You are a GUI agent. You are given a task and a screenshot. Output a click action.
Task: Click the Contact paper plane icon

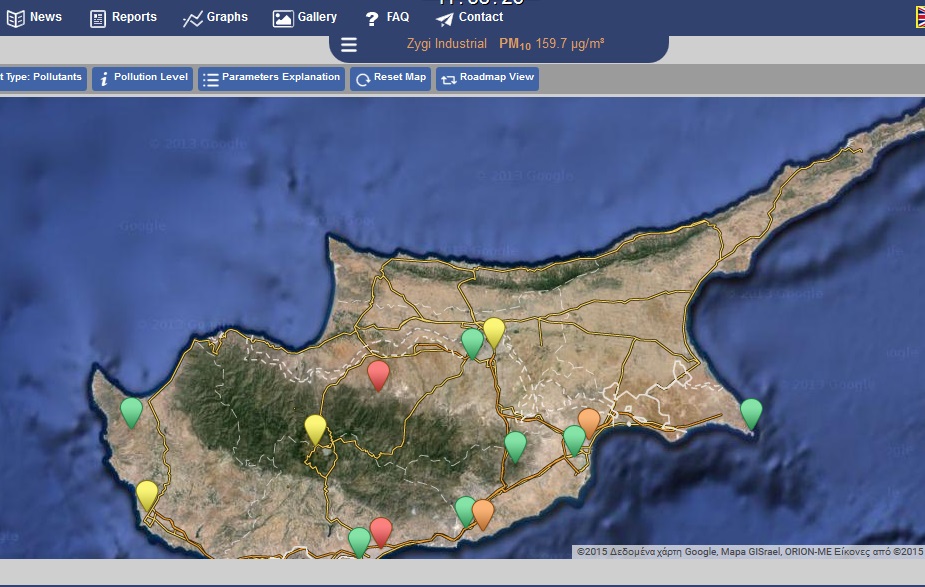444,19
